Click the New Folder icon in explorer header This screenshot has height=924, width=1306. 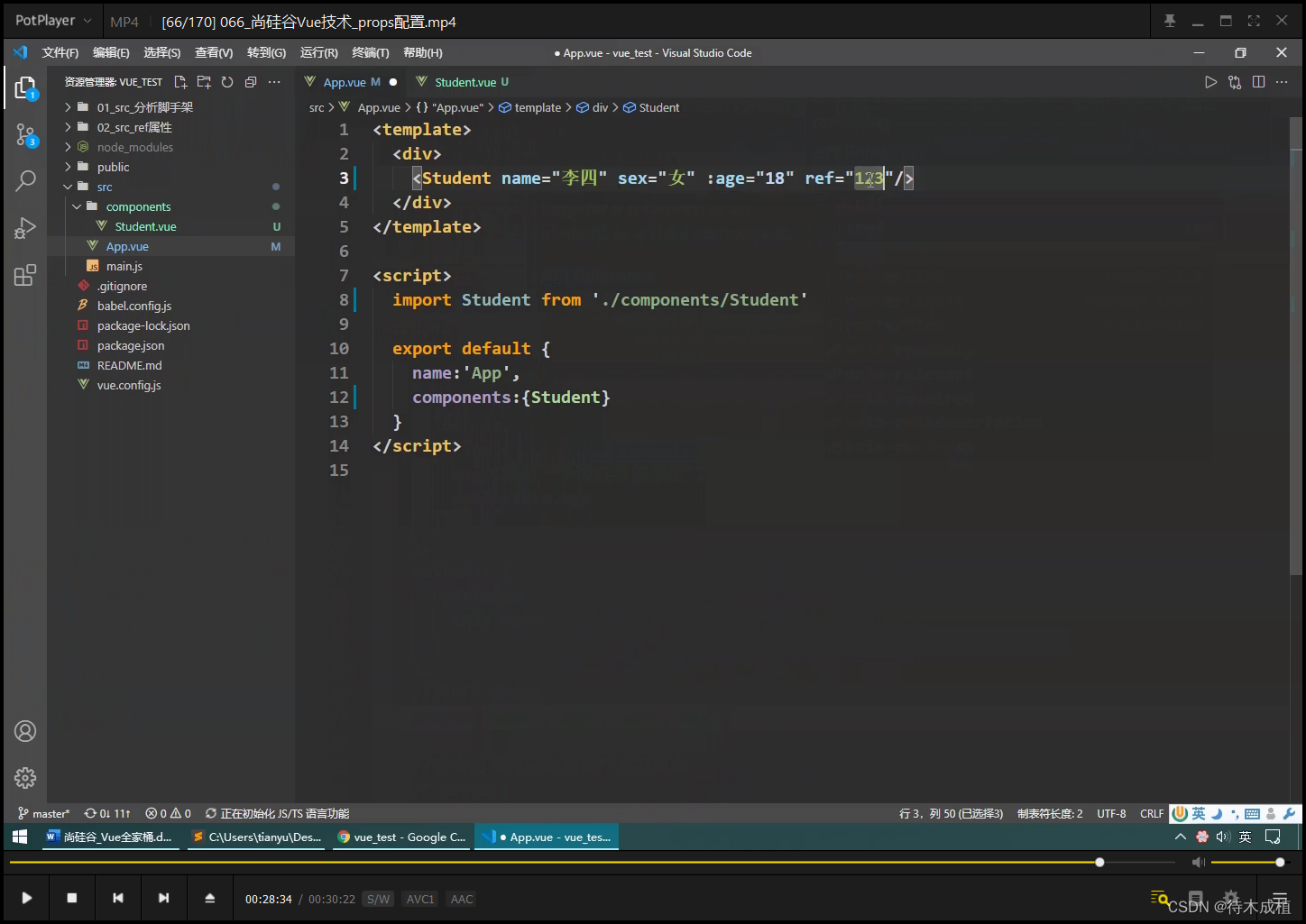[x=204, y=82]
